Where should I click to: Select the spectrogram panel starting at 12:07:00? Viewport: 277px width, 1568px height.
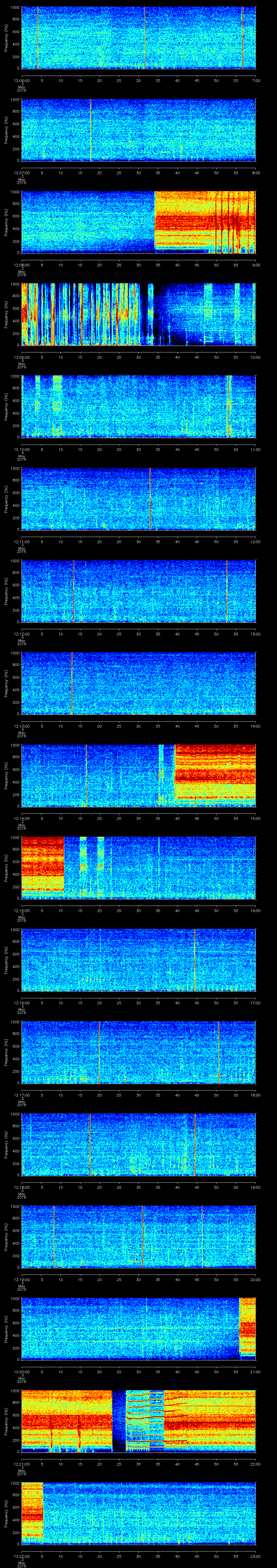pos(138,130)
